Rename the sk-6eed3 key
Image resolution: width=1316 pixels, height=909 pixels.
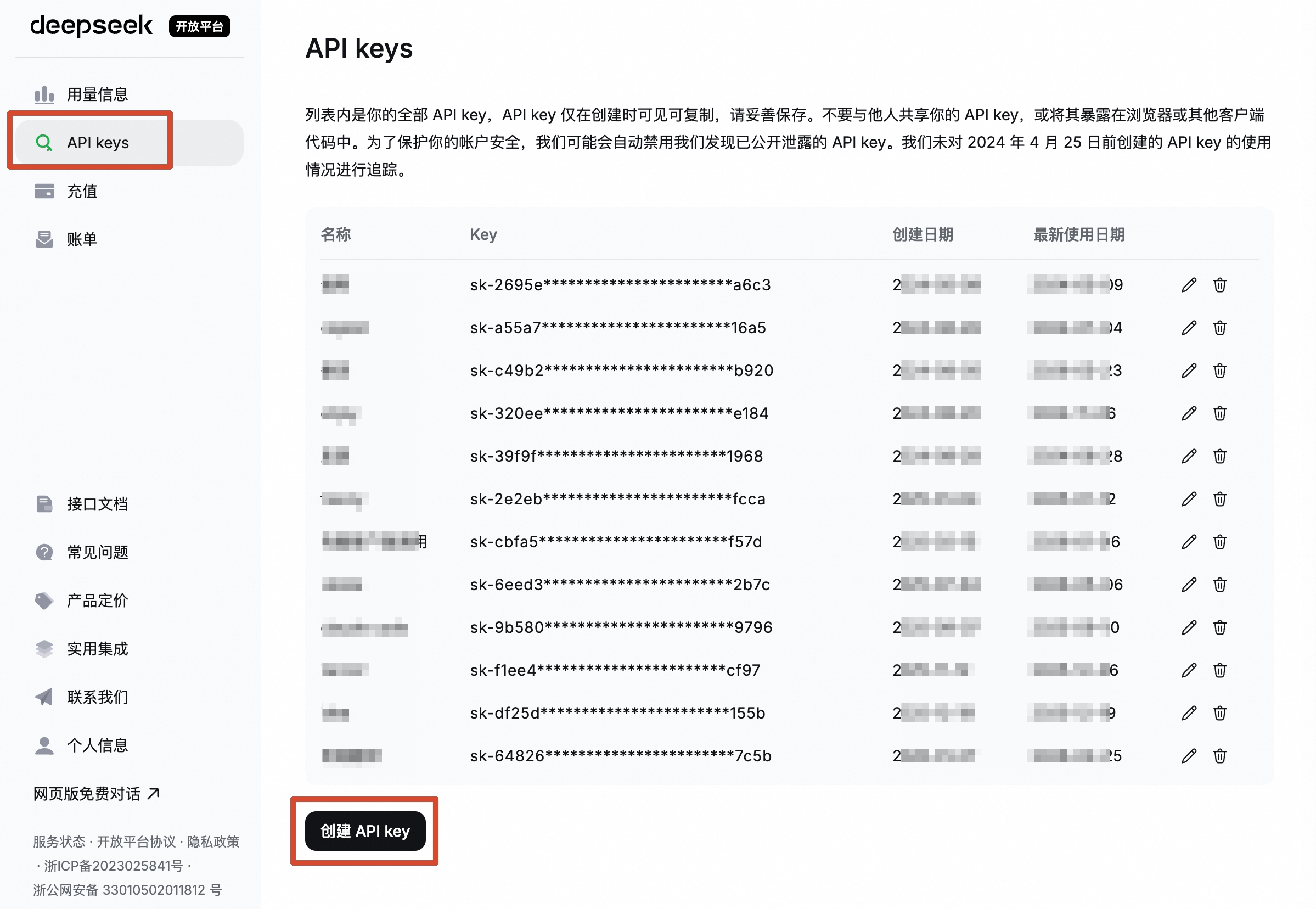[1189, 585]
